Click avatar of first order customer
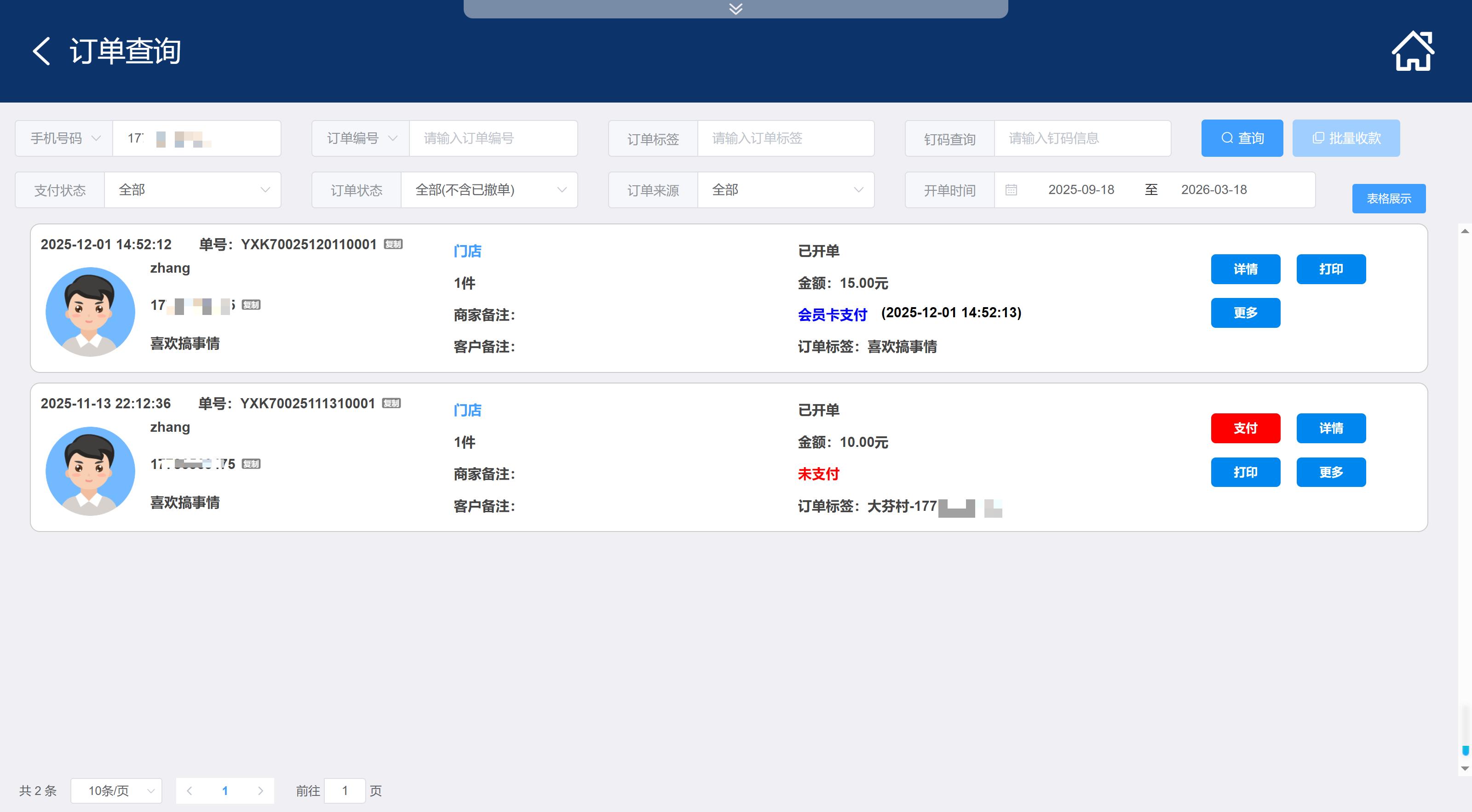This screenshot has width=1472, height=812. click(x=90, y=312)
